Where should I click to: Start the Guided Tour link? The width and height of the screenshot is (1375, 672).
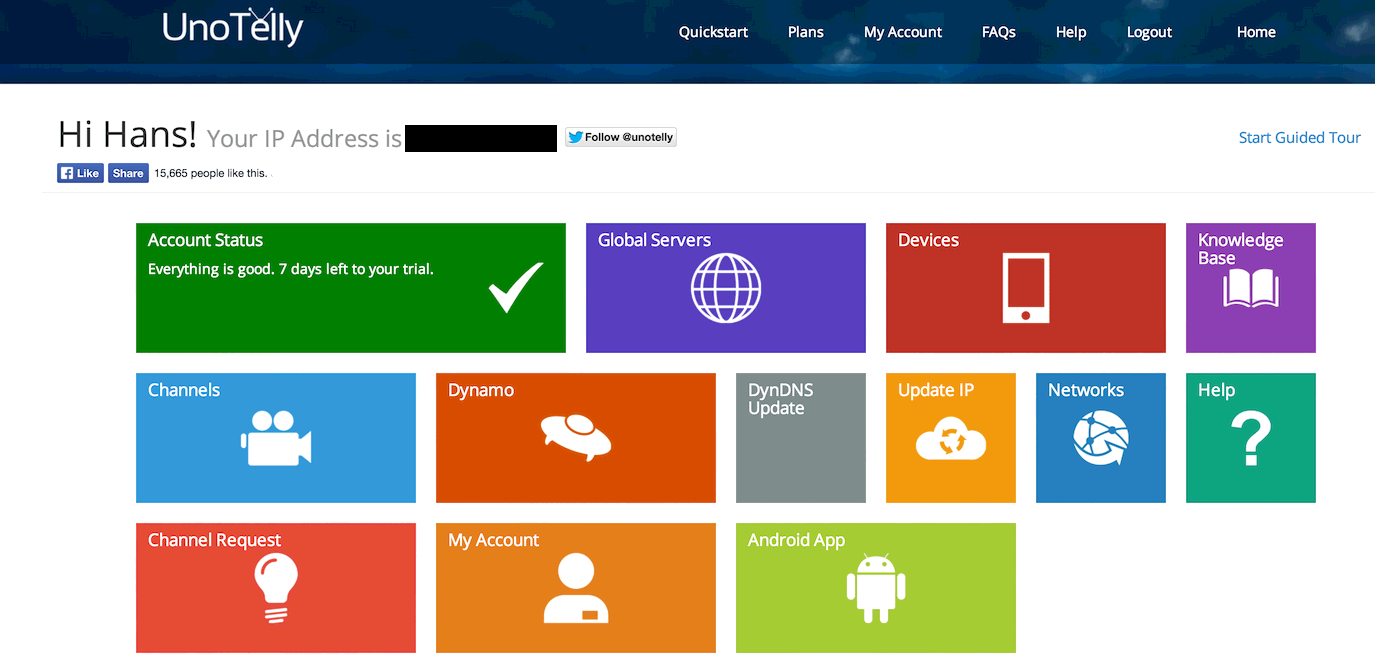(x=1300, y=138)
